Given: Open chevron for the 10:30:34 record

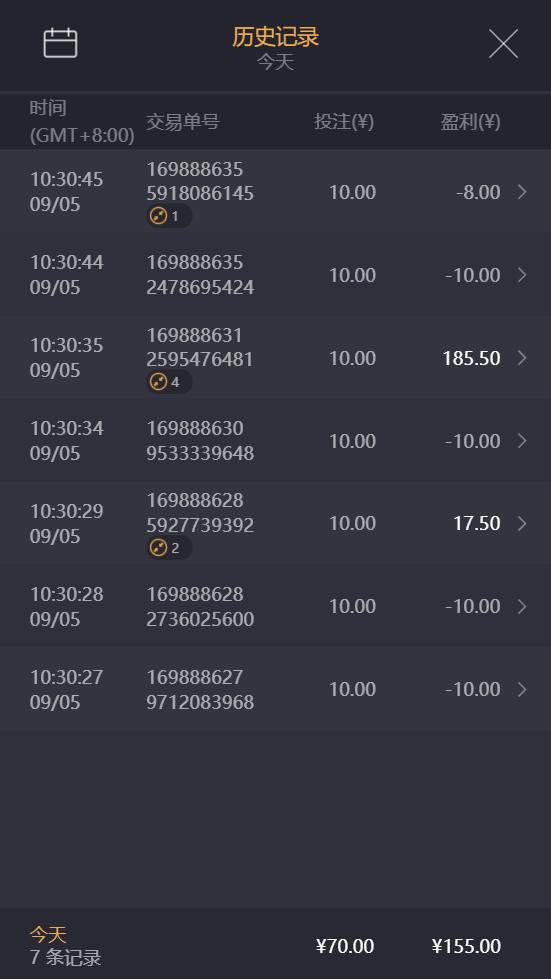Looking at the screenshot, I should (x=522, y=441).
